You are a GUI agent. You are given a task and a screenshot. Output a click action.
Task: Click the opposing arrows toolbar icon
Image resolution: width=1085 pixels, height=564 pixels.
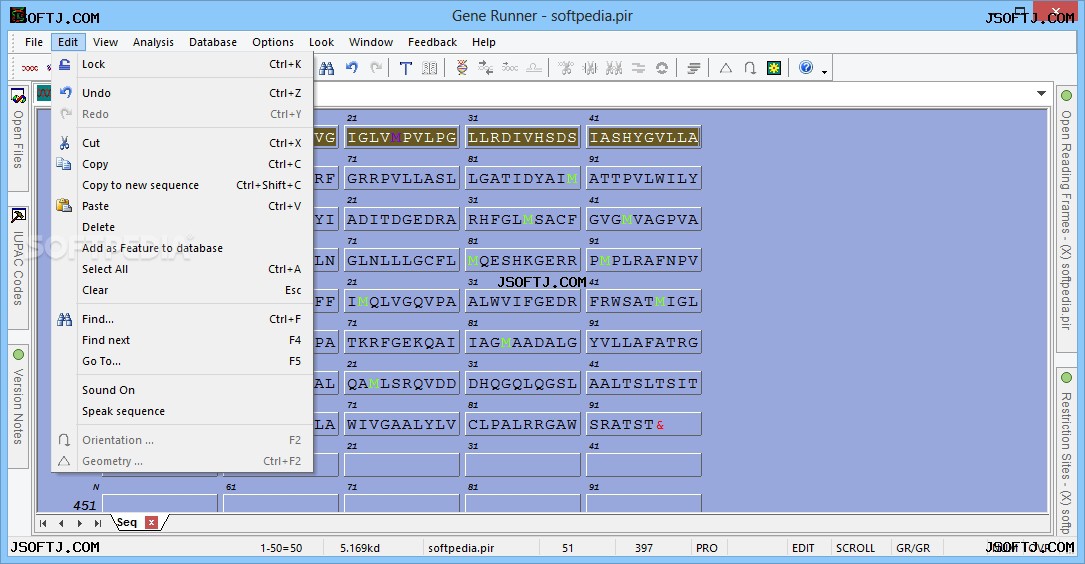pos(486,68)
